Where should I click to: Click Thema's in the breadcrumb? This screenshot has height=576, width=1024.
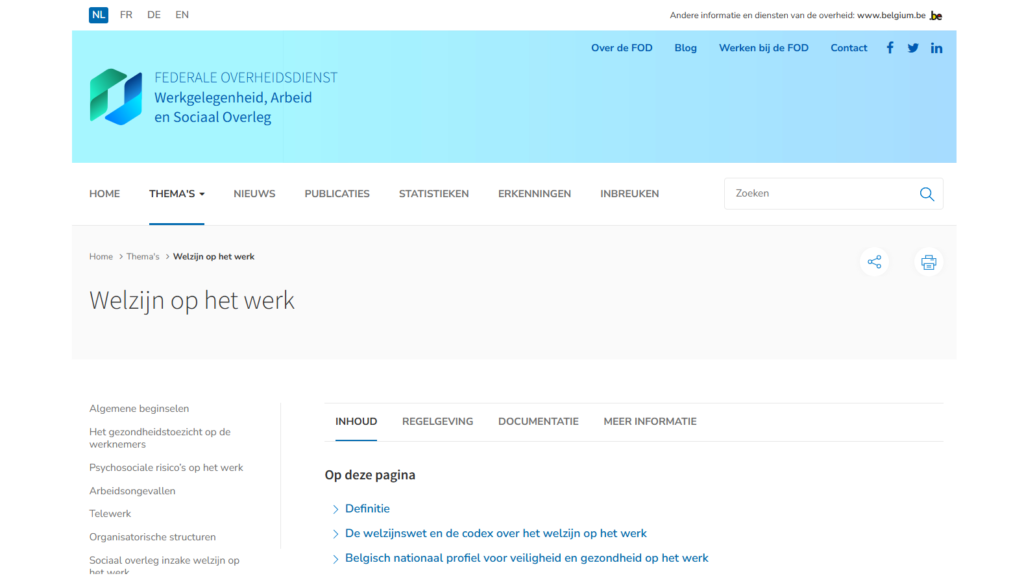[142, 257]
